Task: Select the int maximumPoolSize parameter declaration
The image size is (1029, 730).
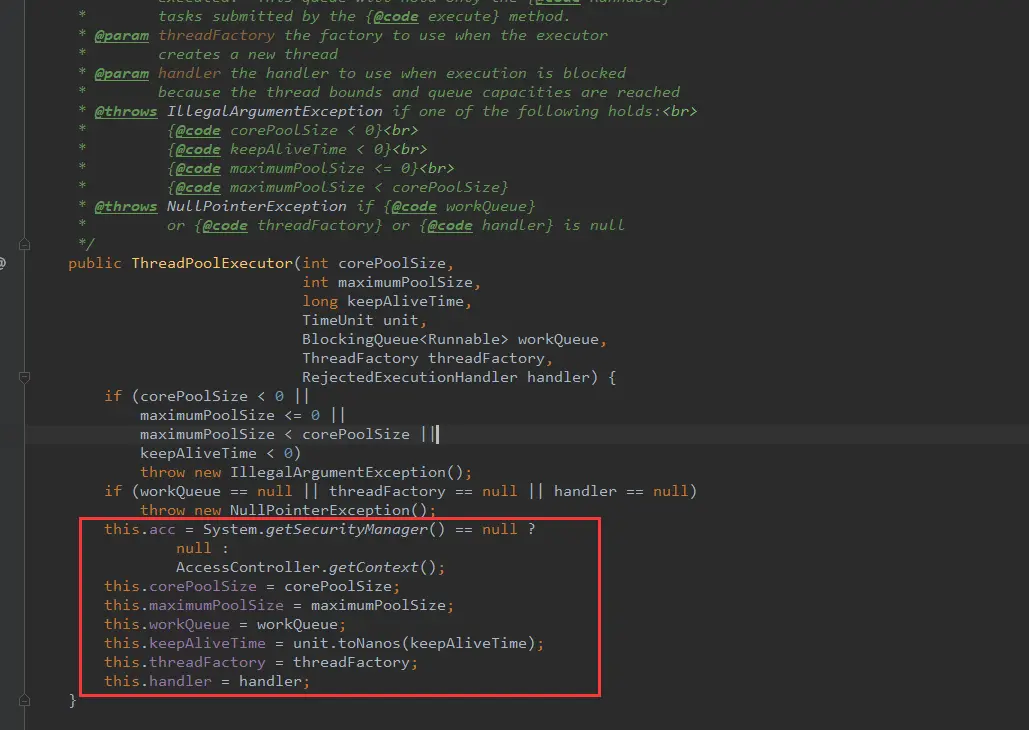Action: click(387, 282)
